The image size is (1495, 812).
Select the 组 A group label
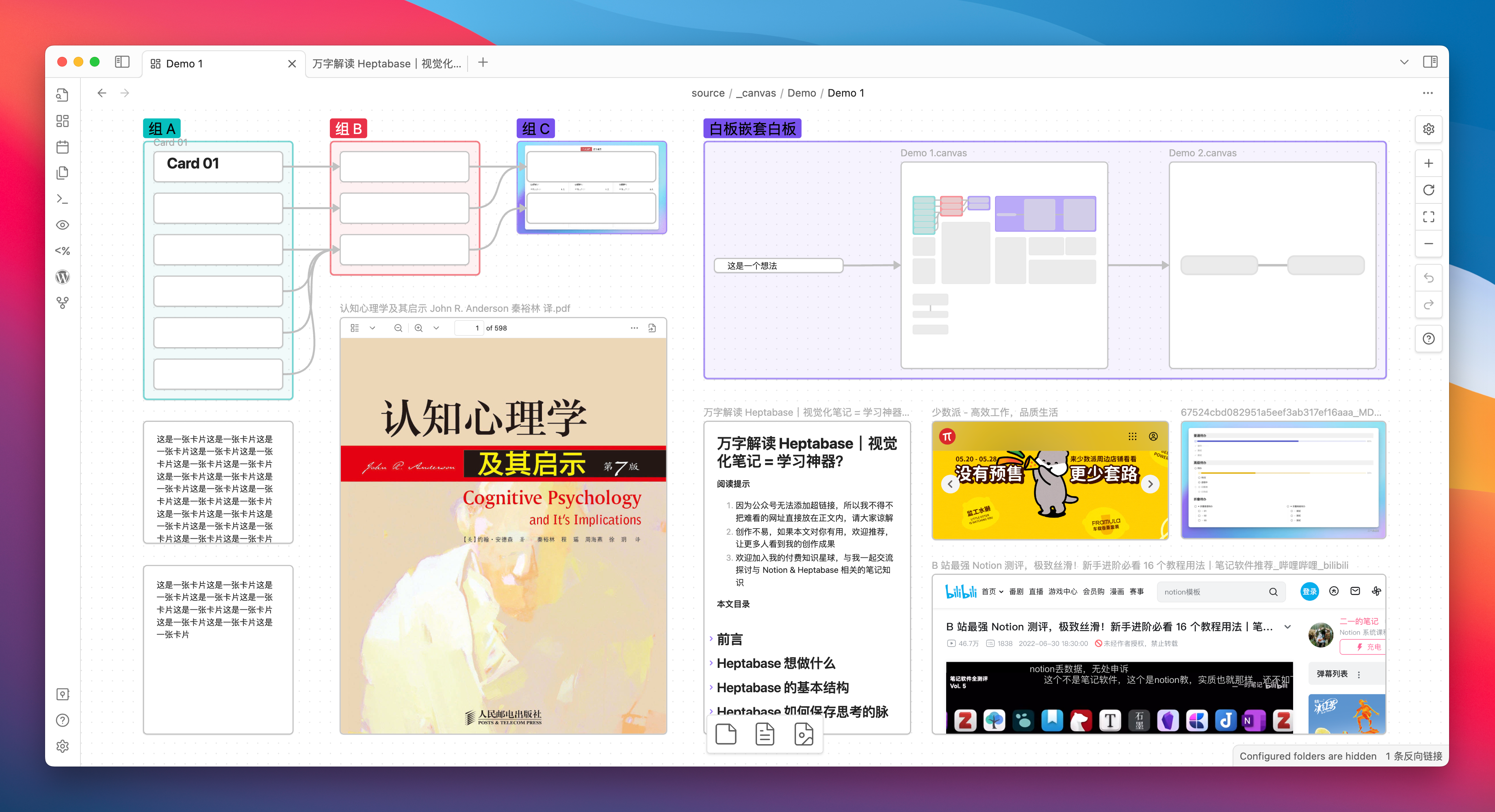click(x=162, y=128)
